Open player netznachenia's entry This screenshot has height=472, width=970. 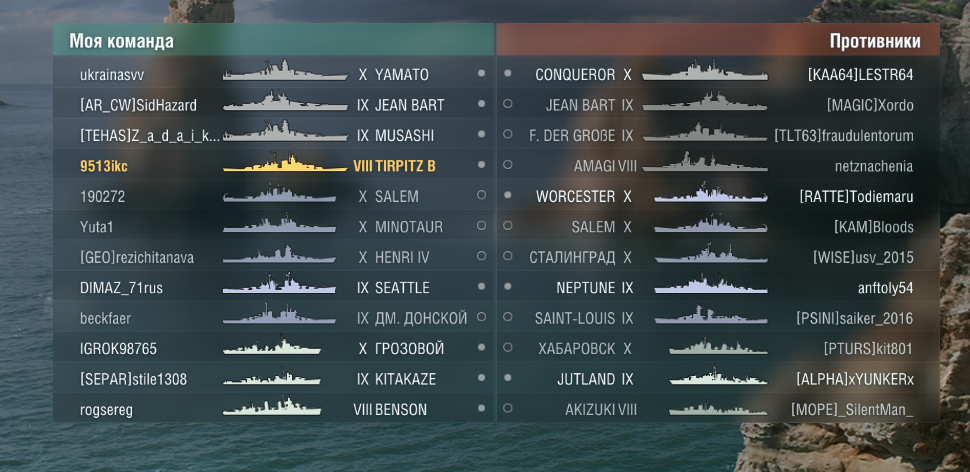(874, 166)
